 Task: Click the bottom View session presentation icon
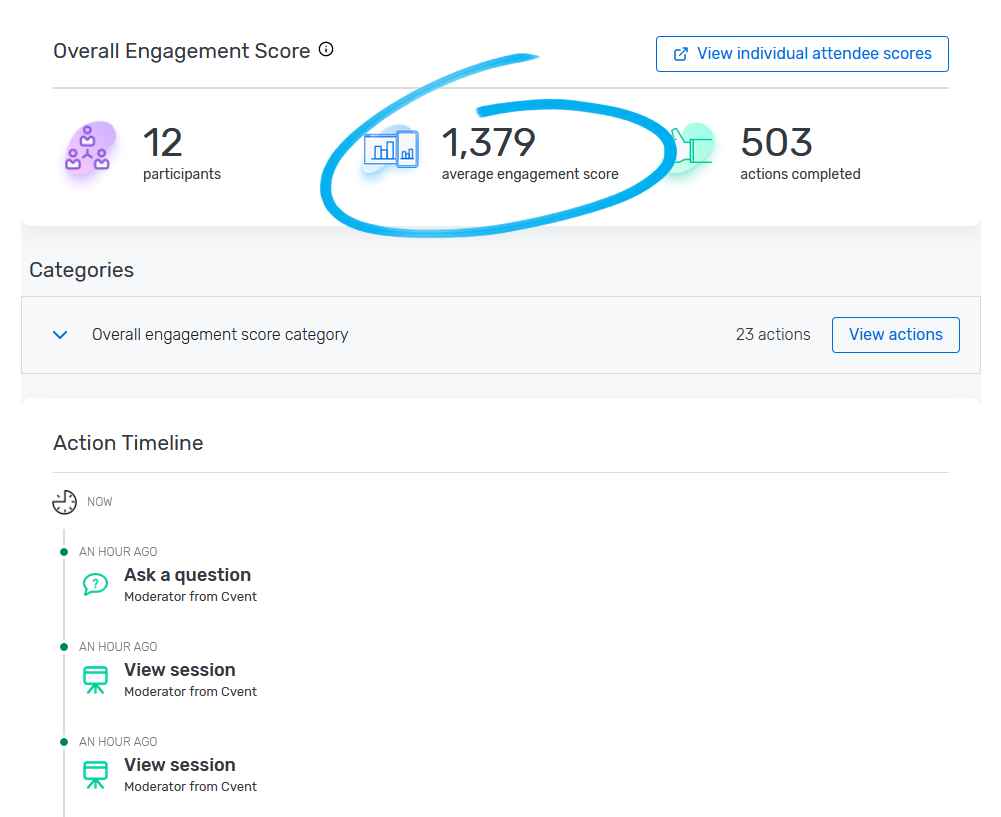click(95, 774)
